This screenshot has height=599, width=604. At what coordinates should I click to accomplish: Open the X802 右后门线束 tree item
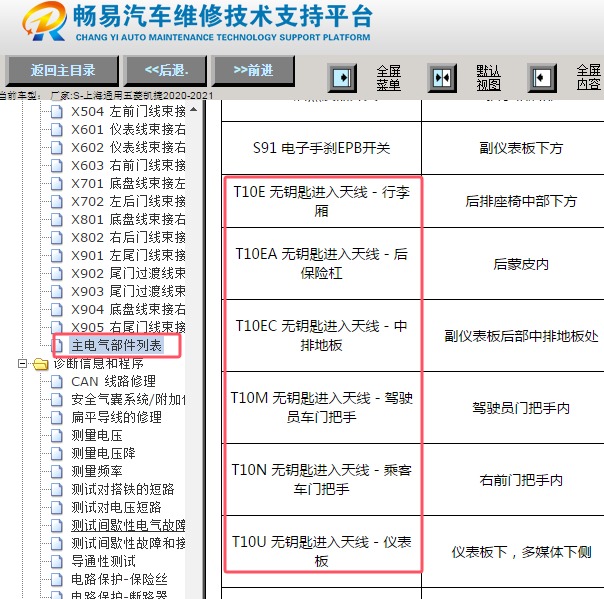[128, 237]
